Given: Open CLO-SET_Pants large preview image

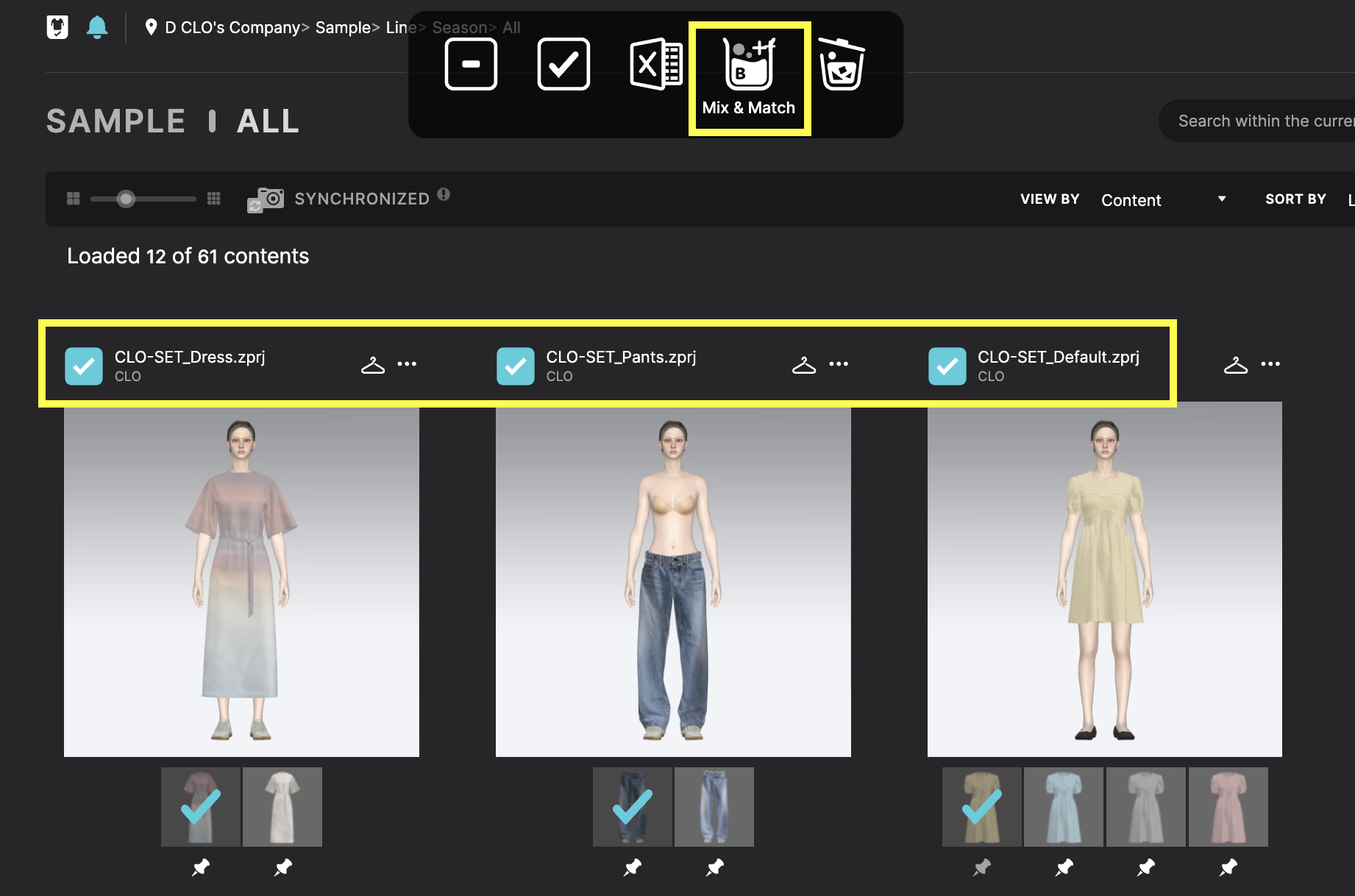Looking at the screenshot, I should (x=673, y=579).
